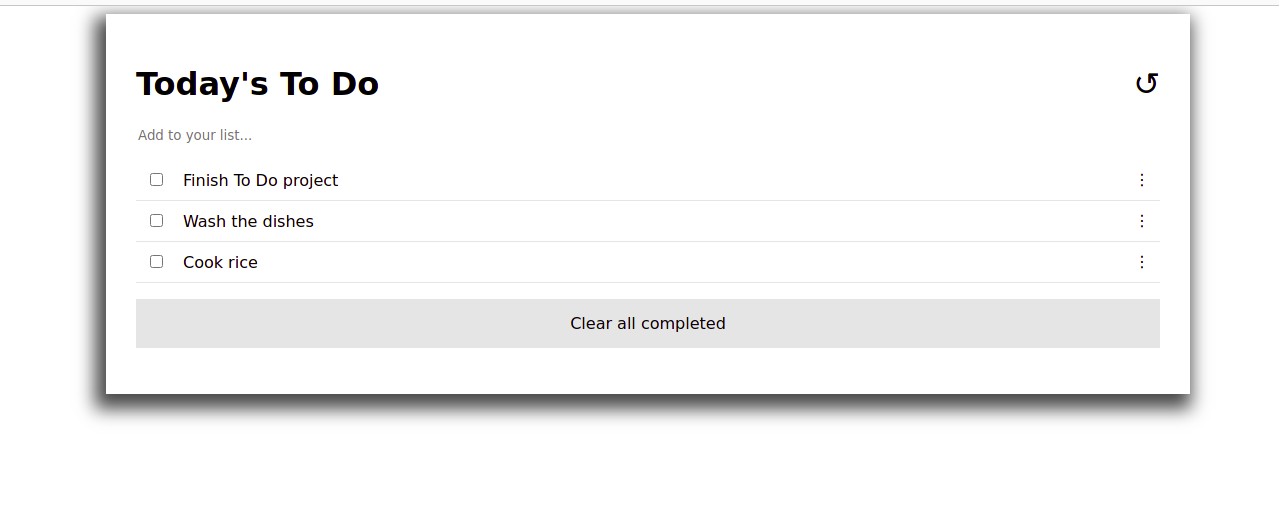
Task: Open three-dot menu for Wash the dishes
Action: point(1142,221)
